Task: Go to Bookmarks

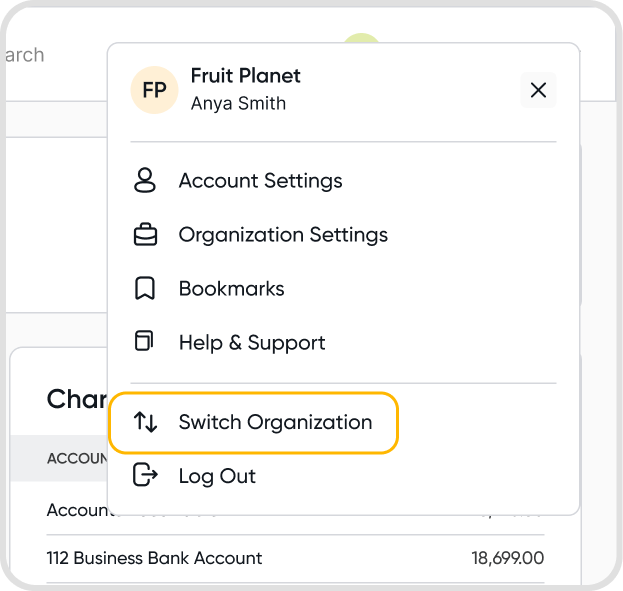Action: tap(231, 289)
